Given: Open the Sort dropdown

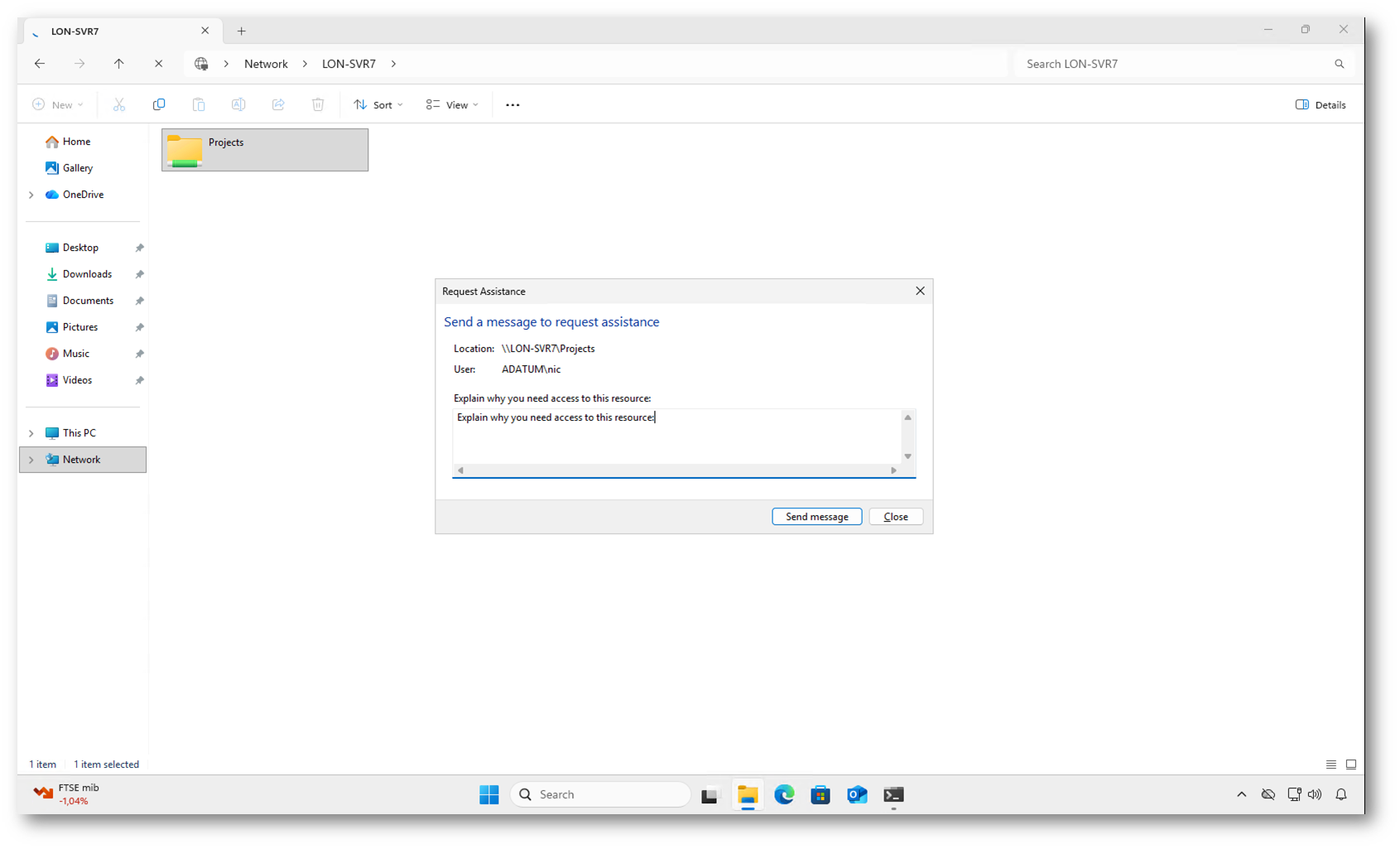Looking at the screenshot, I should coord(378,105).
